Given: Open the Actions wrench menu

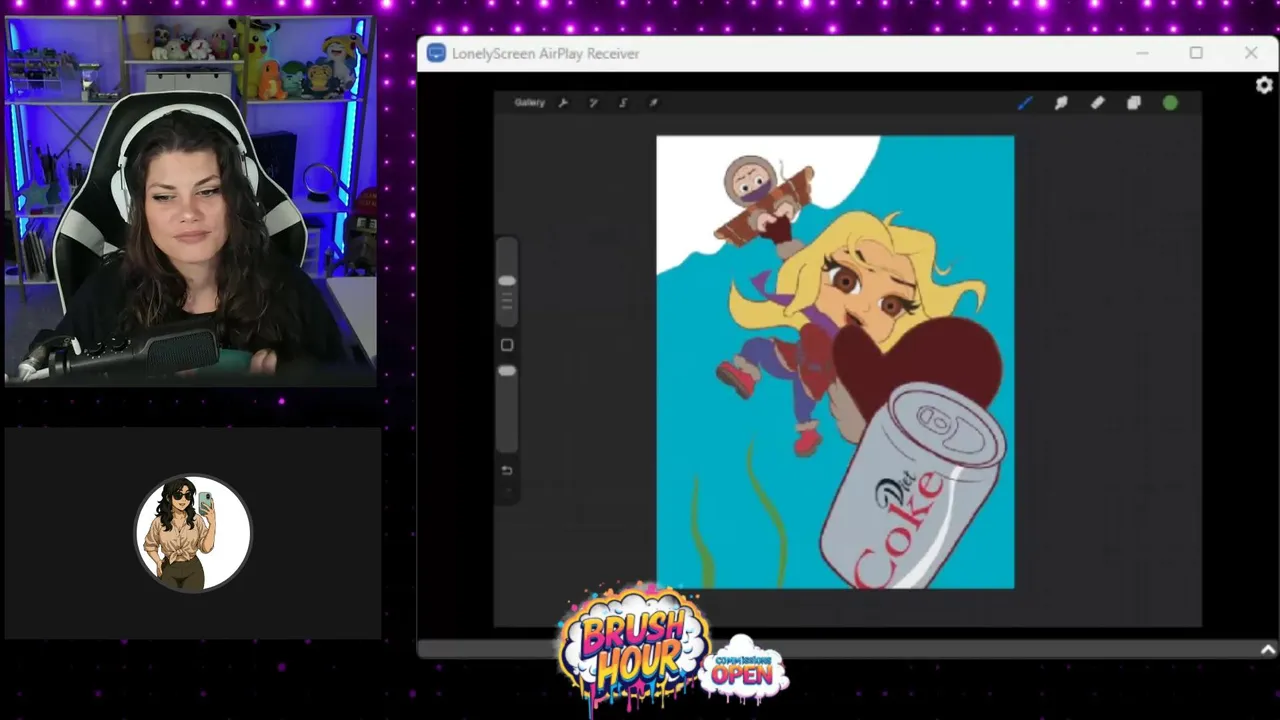Looking at the screenshot, I should [x=563, y=102].
